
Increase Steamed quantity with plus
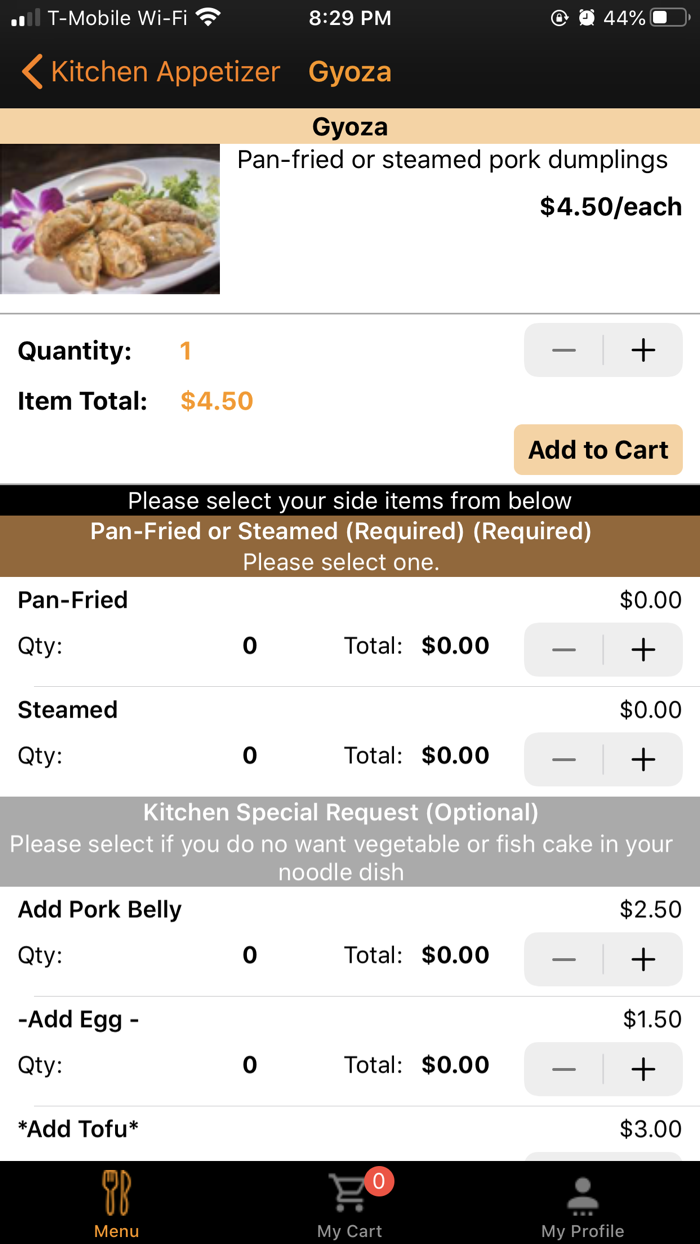click(643, 759)
